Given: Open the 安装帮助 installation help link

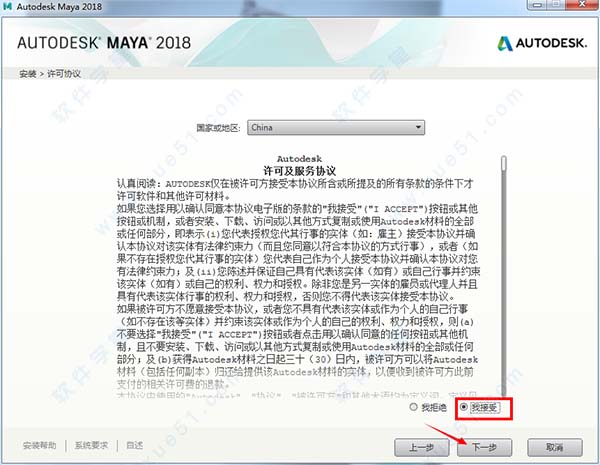Looking at the screenshot, I should pyautogui.click(x=39, y=445).
